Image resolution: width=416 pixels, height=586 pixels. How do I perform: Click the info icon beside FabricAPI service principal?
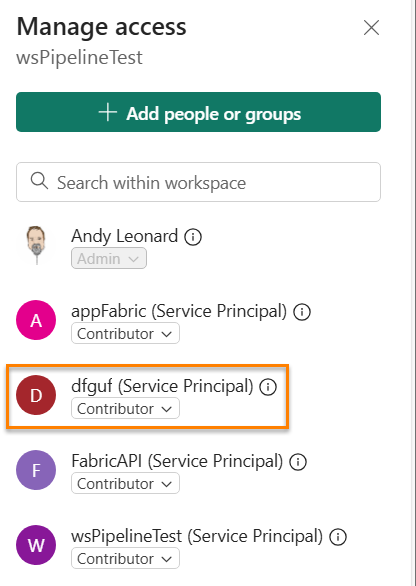click(298, 462)
